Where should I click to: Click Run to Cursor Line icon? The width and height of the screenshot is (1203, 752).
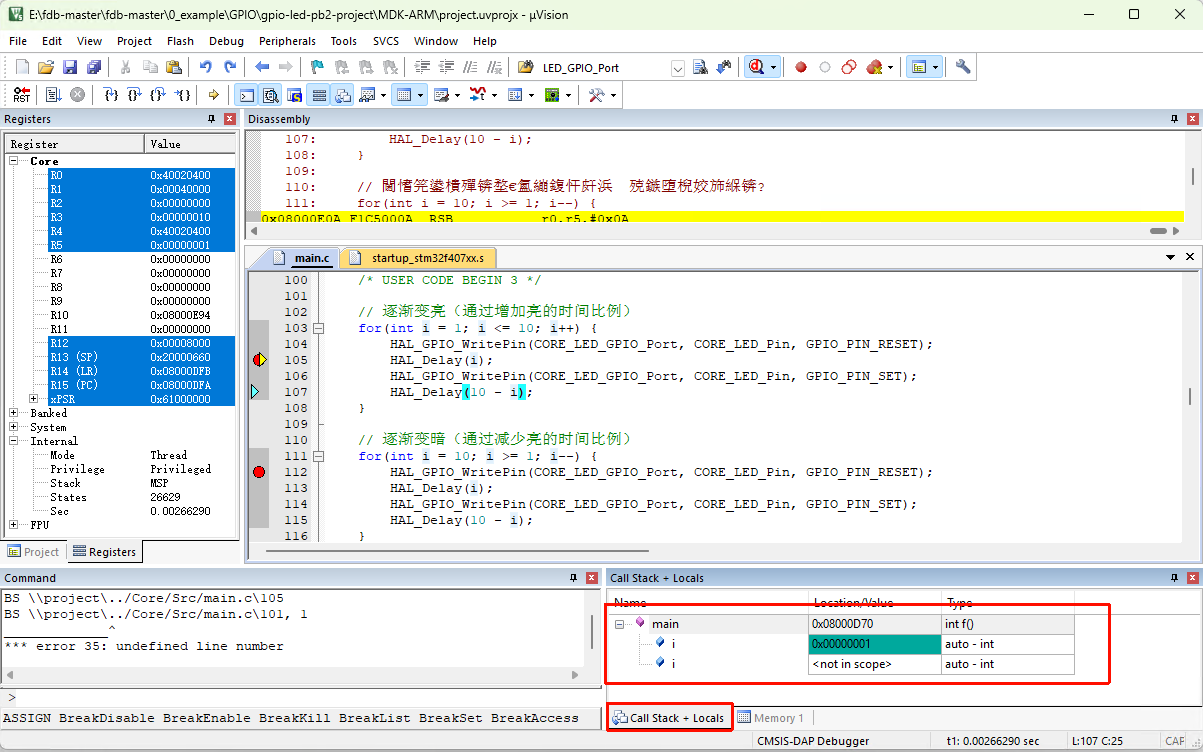(x=182, y=95)
